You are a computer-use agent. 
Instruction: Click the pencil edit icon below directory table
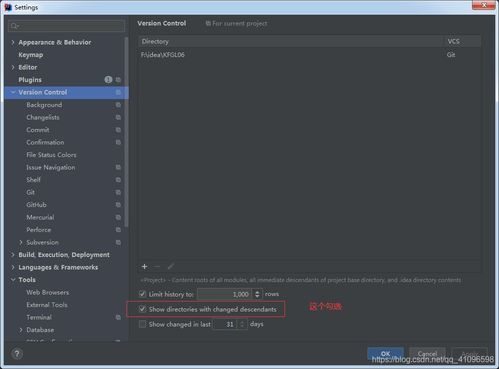click(x=171, y=266)
